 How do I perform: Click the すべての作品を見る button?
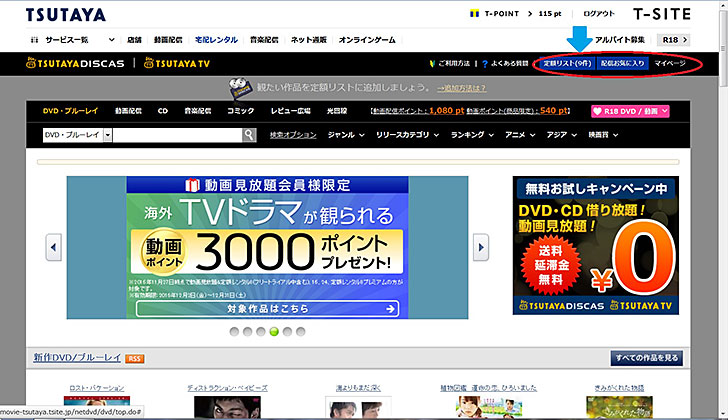(x=646, y=358)
